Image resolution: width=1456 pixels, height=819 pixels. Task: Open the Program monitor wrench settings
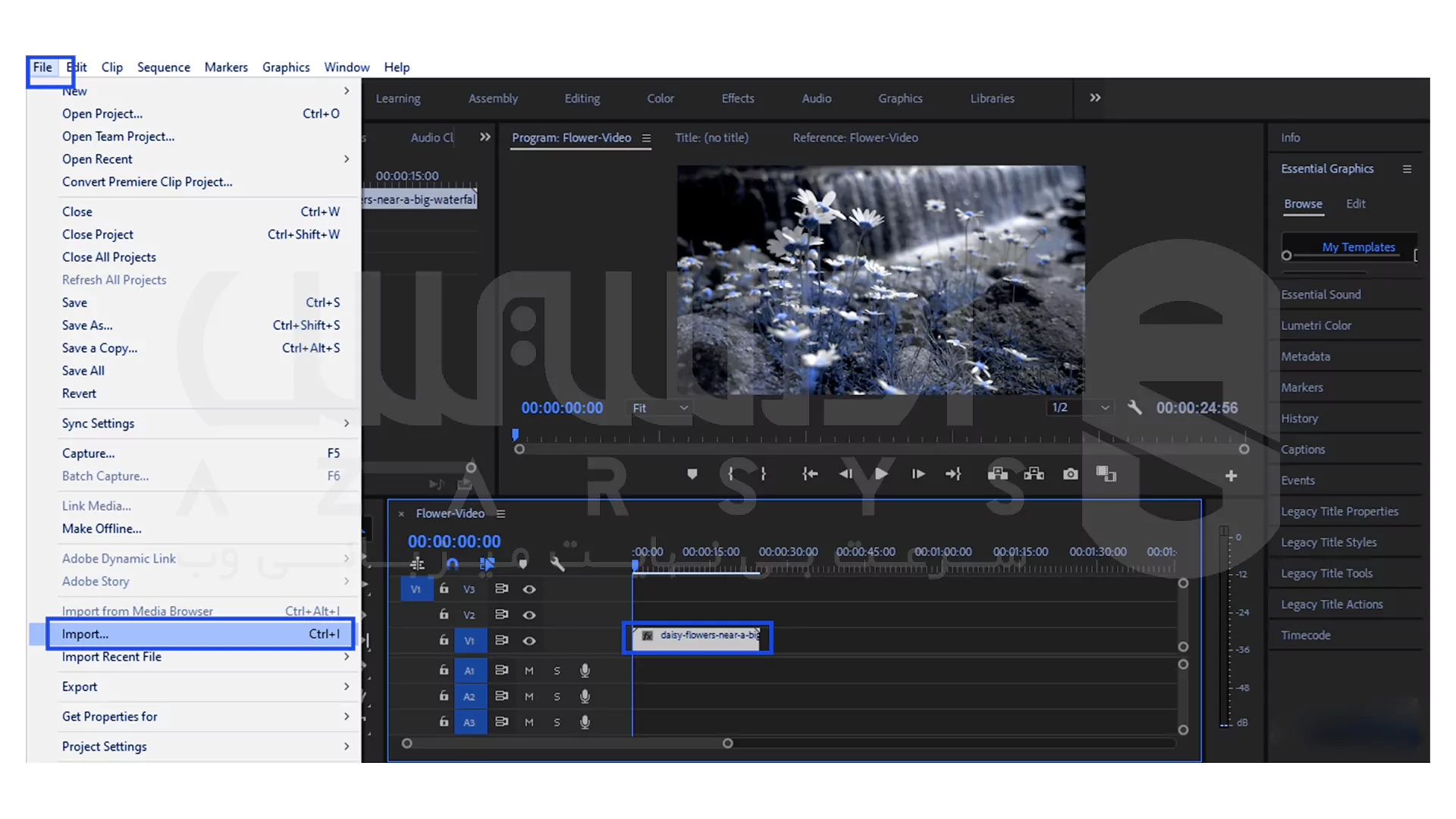coord(1134,407)
